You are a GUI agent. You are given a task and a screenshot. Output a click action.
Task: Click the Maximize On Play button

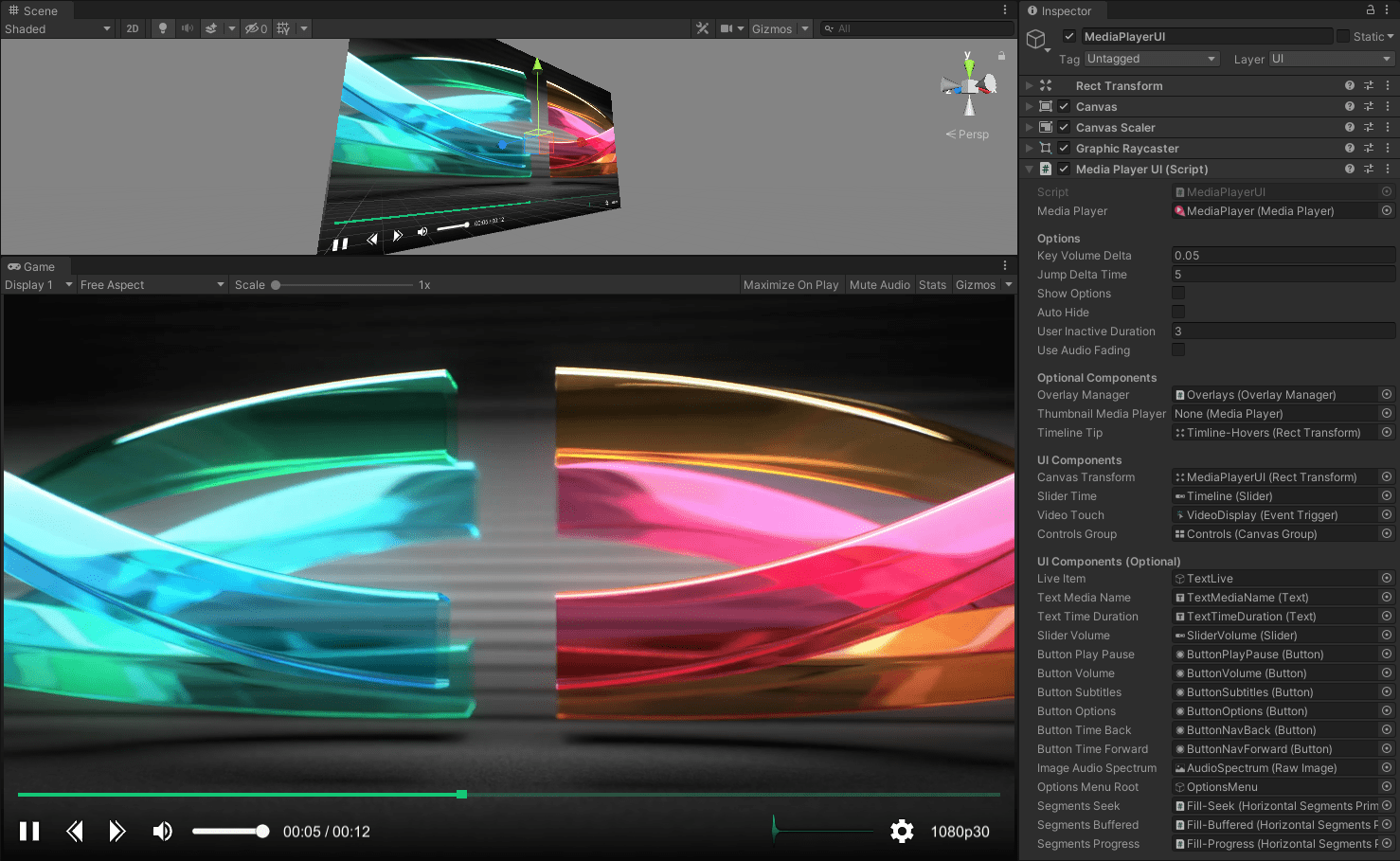[x=791, y=284]
